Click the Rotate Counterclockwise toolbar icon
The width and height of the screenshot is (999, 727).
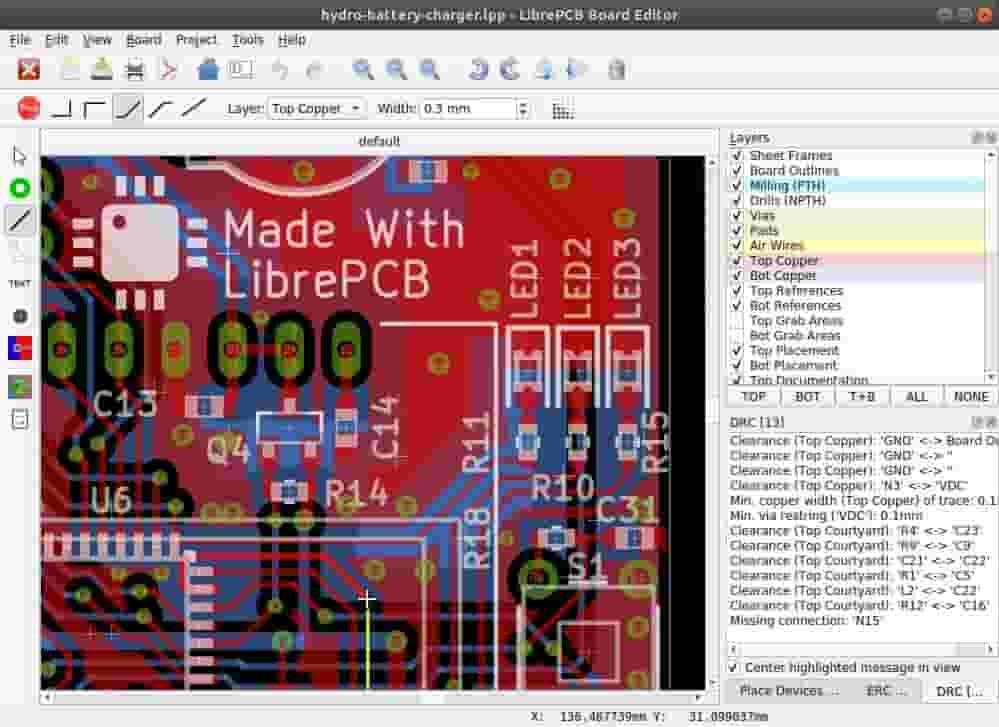(x=479, y=70)
